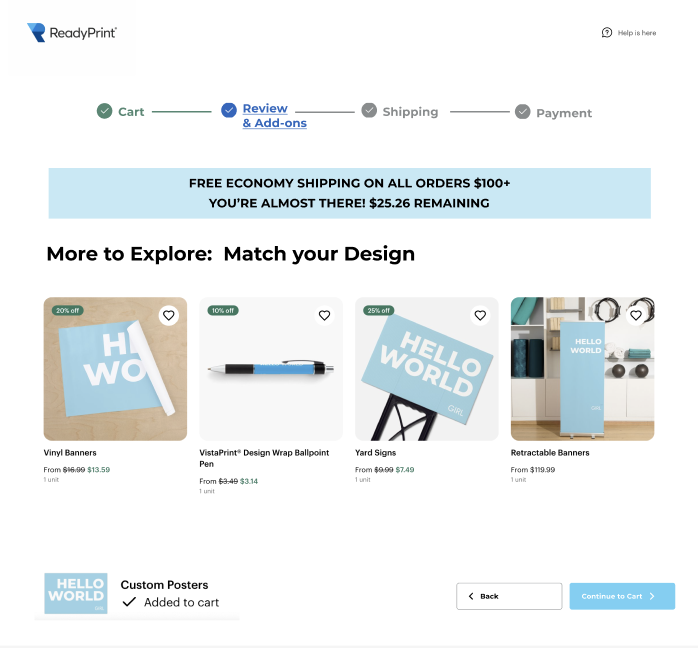The image size is (698, 648).
Task: Toggle heart on the Ballpoint Pen card
Action: pyautogui.click(x=325, y=316)
